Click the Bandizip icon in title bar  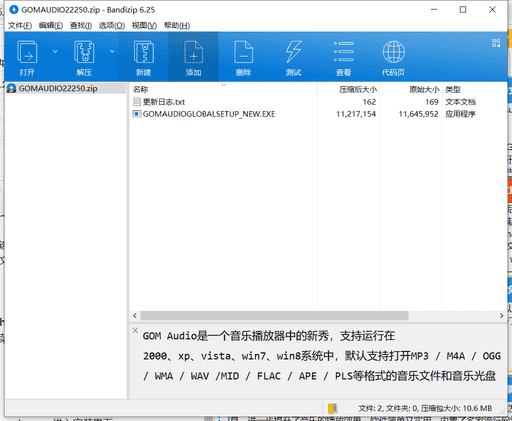click(x=14, y=10)
